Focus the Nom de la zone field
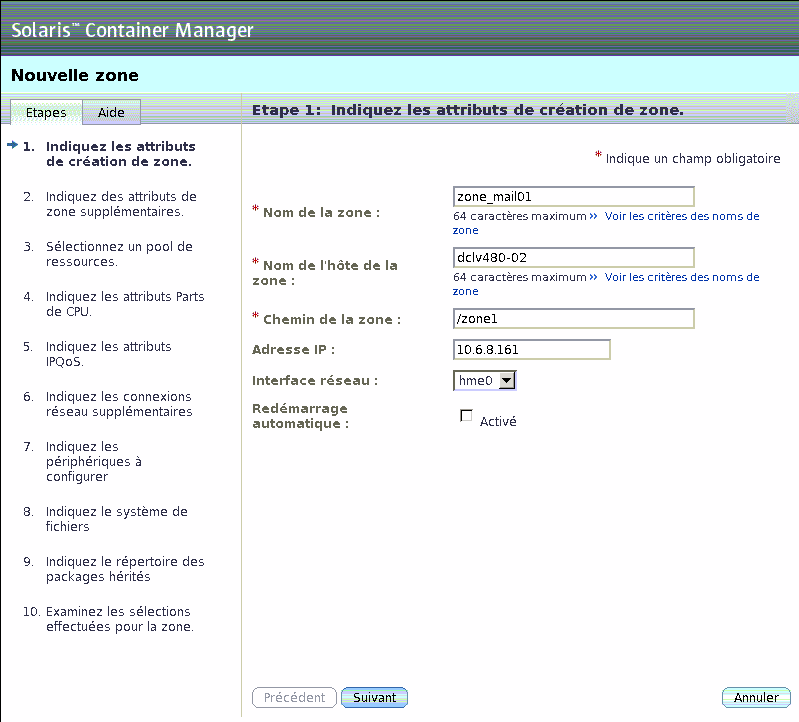The width and height of the screenshot is (799, 722). tap(574, 197)
